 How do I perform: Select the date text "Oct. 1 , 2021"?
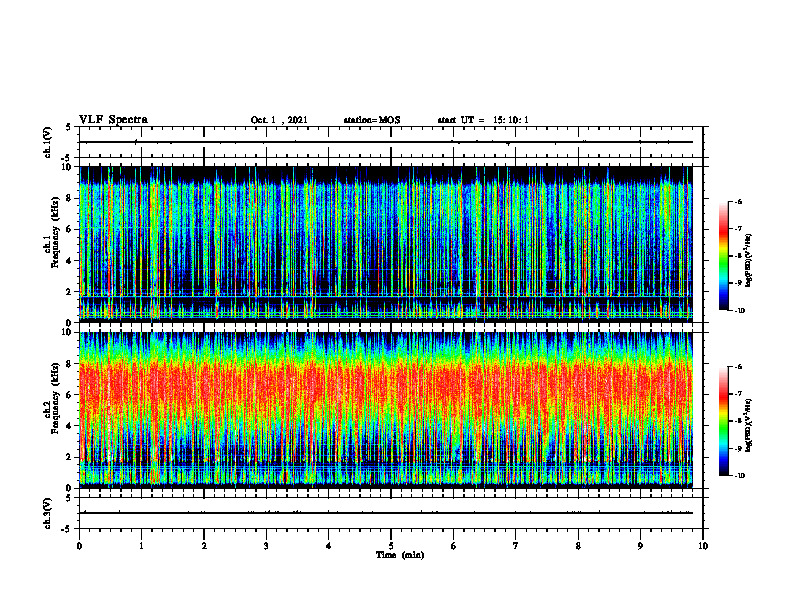(279, 120)
